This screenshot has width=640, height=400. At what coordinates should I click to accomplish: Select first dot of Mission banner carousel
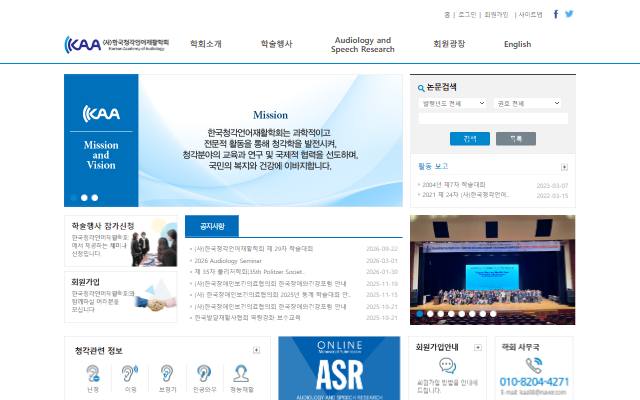coord(73,198)
